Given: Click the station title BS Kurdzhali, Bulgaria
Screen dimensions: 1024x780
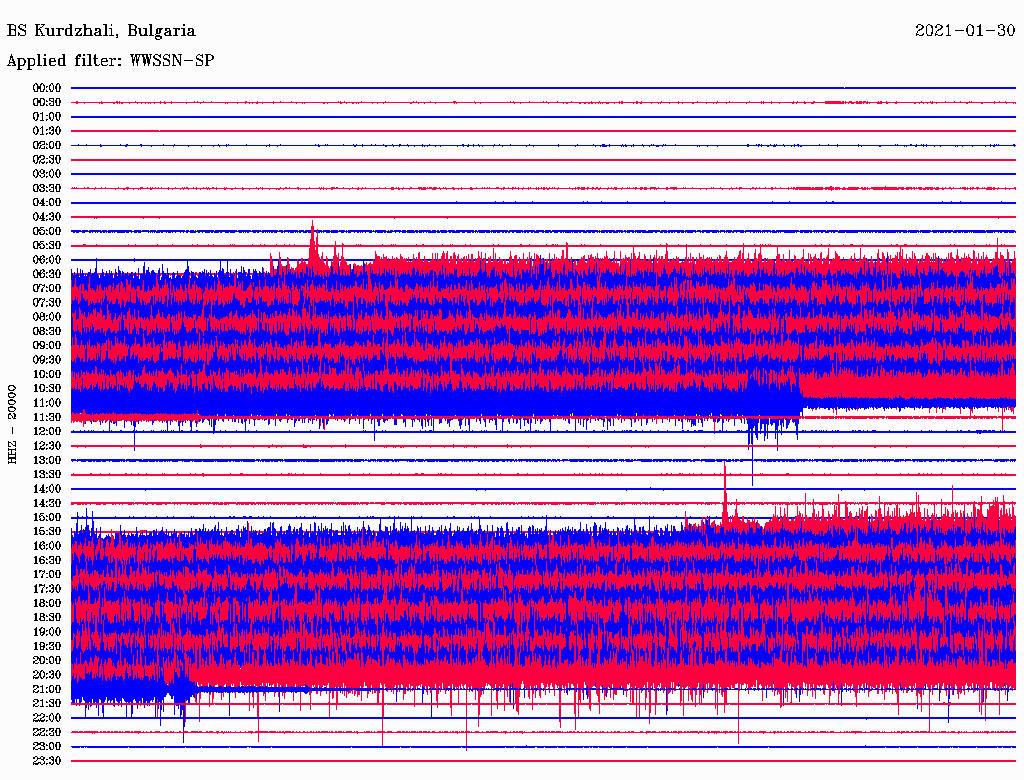Looking at the screenshot, I should [101, 31].
